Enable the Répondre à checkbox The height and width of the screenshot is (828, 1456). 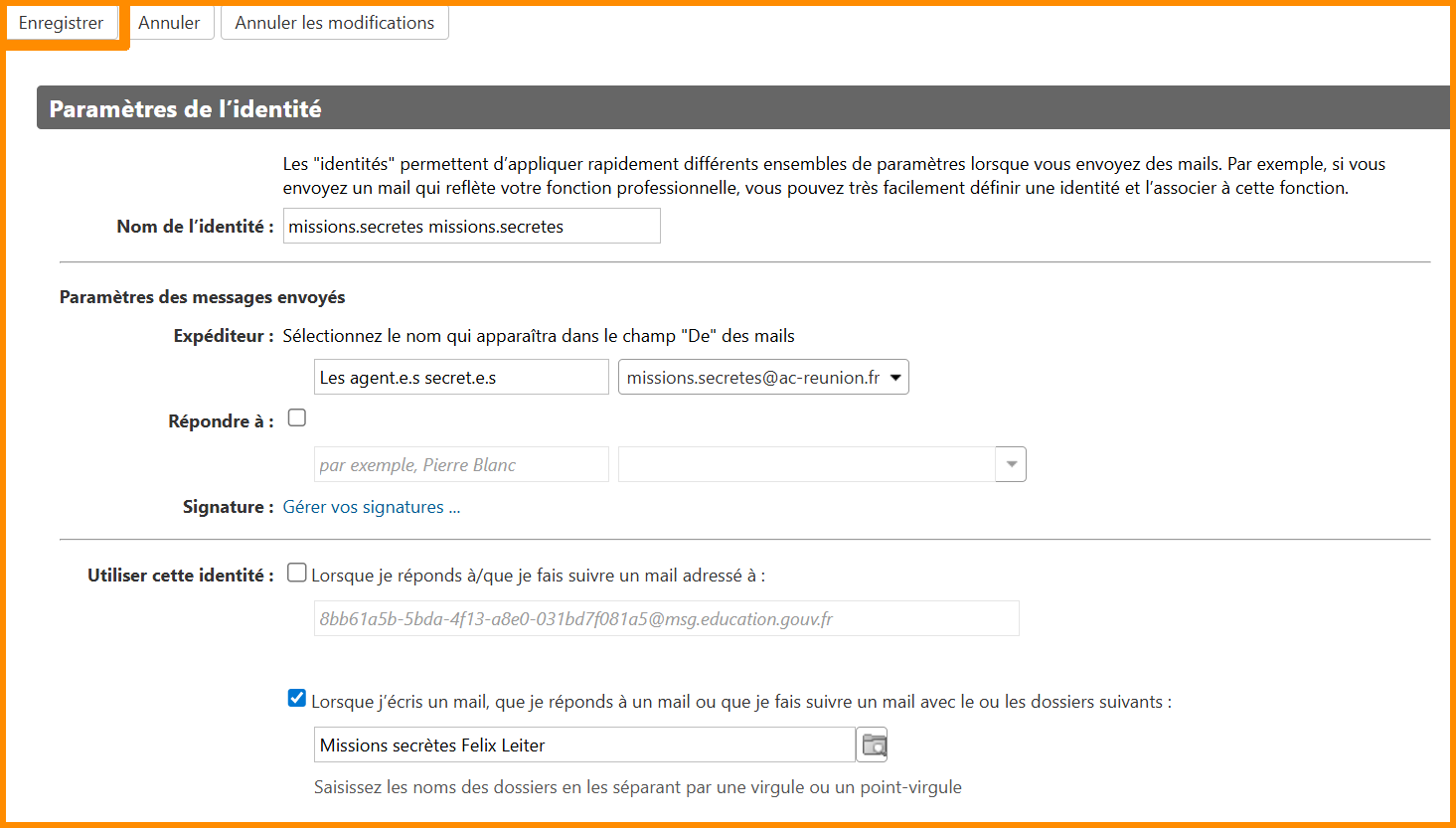point(296,418)
